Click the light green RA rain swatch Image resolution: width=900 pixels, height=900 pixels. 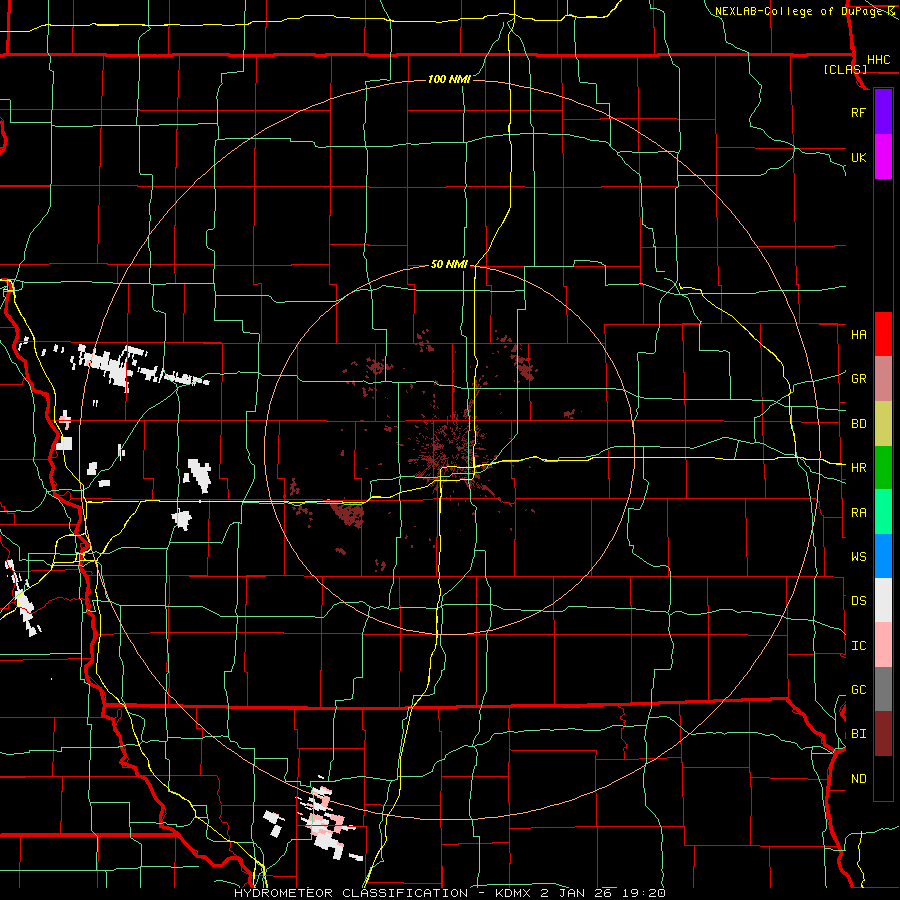(x=883, y=512)
